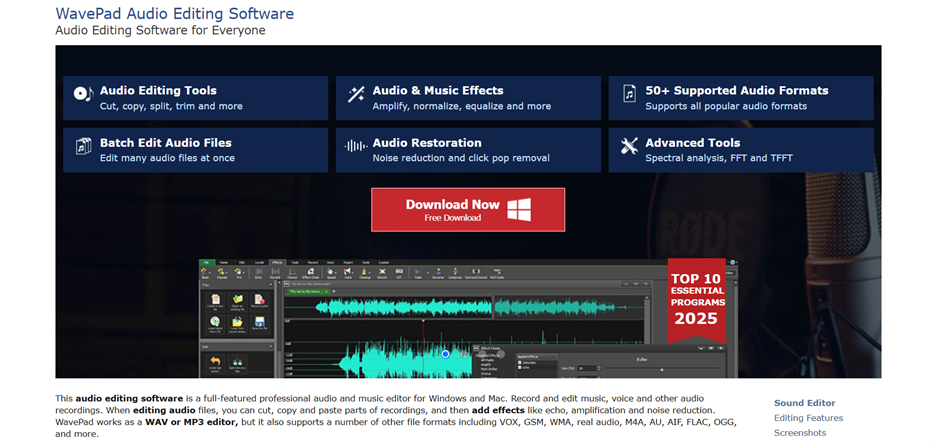936x442 pixels.
Task: Click the Advanced Tools wrench icon
Action: pyautogui.click(x=629, y=146)
